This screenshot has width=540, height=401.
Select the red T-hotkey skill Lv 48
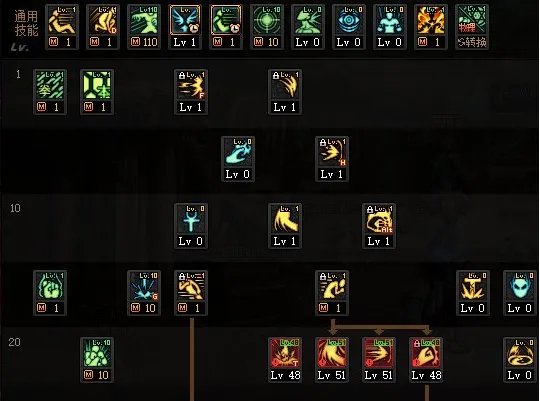point(285,353)
